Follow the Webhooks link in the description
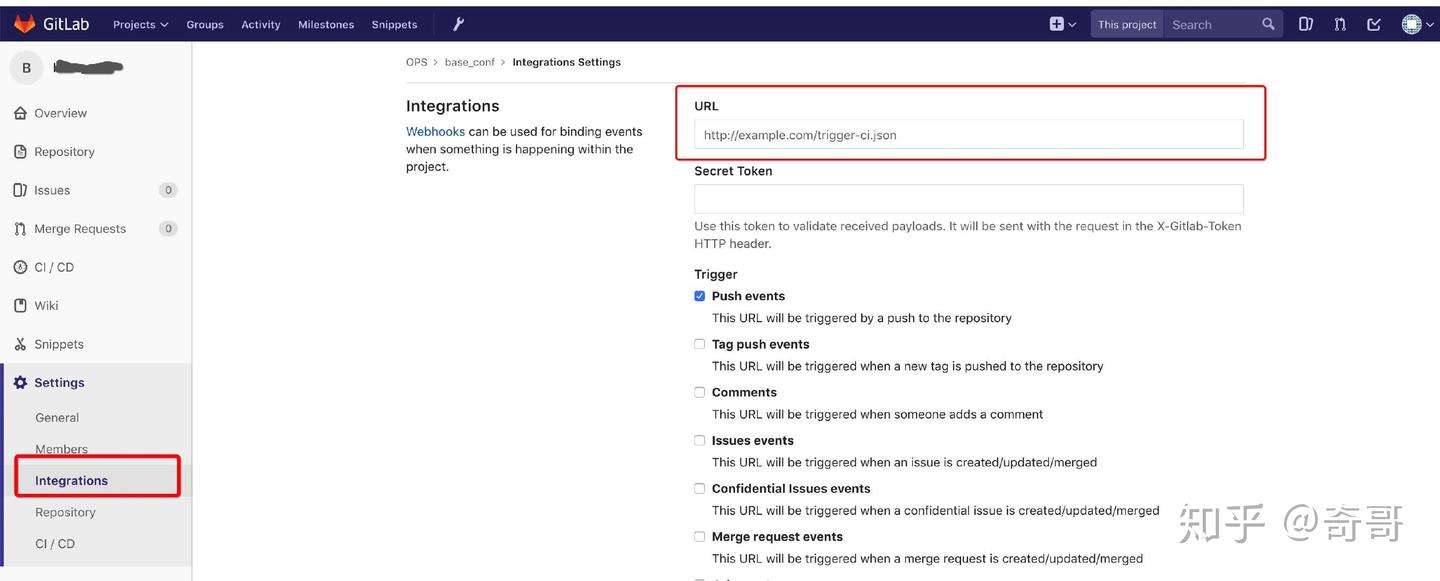Viewport: 1440px width, 581px height. pos(434,131)
